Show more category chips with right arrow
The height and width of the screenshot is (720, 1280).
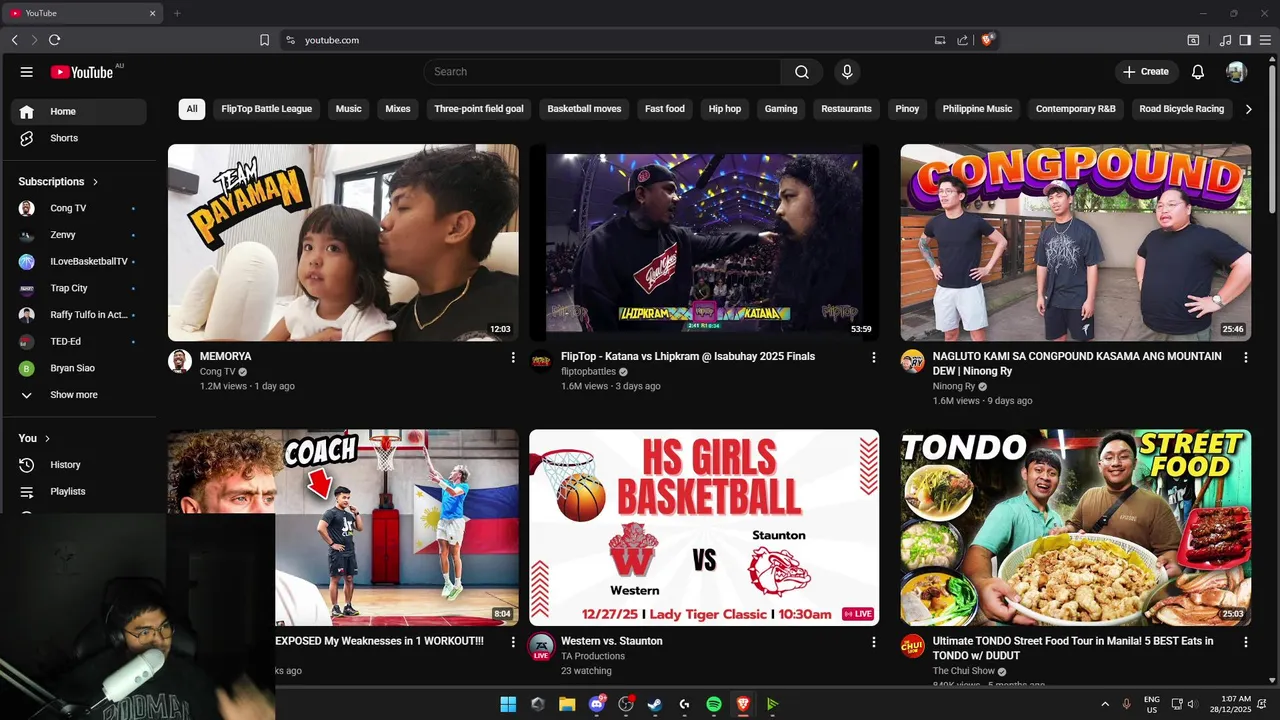1248,109
